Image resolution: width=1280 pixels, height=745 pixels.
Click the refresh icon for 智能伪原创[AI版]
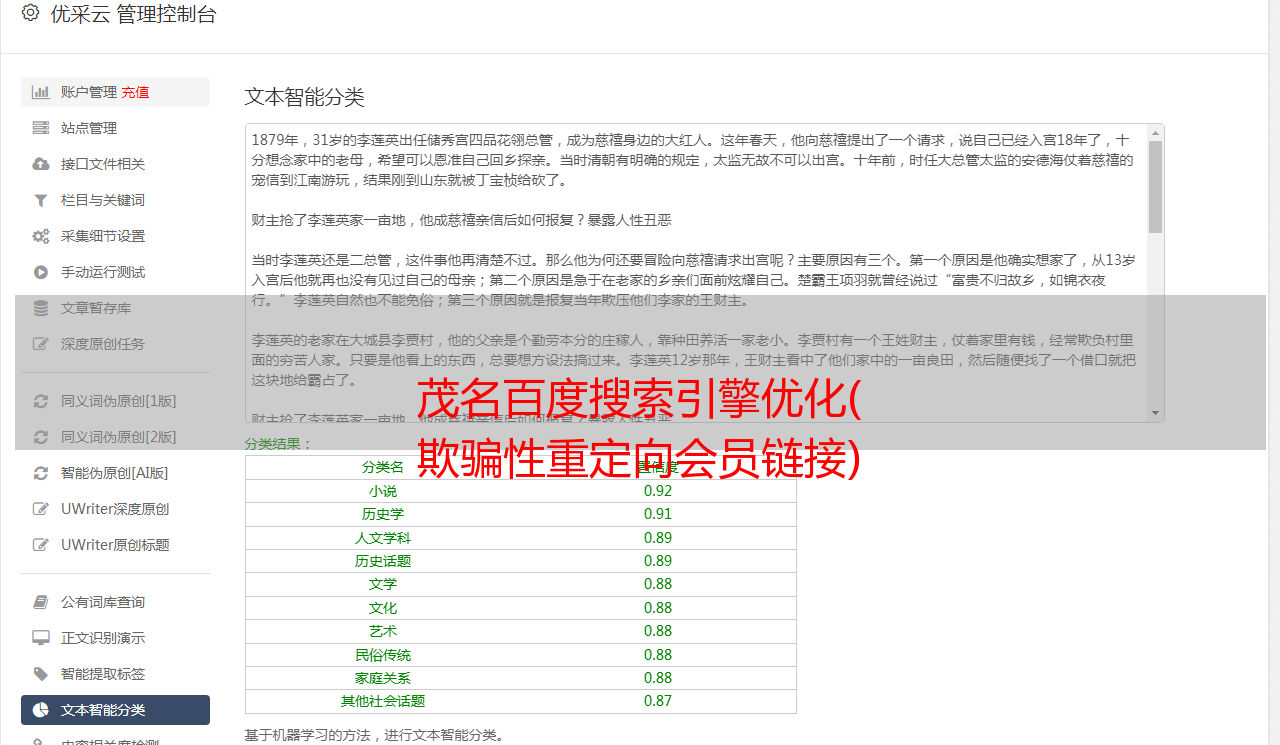(40, 473)
